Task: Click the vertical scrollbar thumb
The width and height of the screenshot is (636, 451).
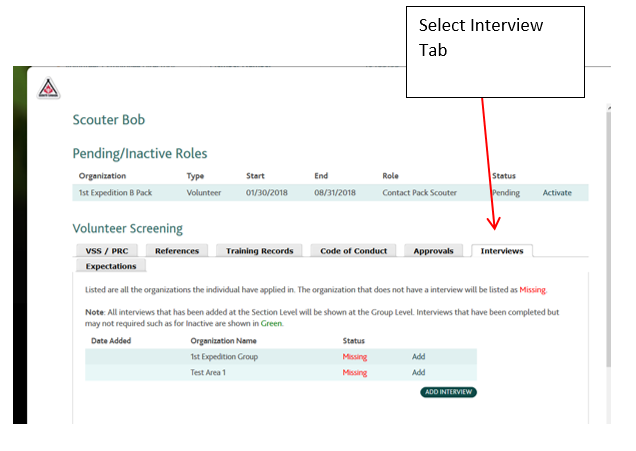Action: click(x=608, y=239)
